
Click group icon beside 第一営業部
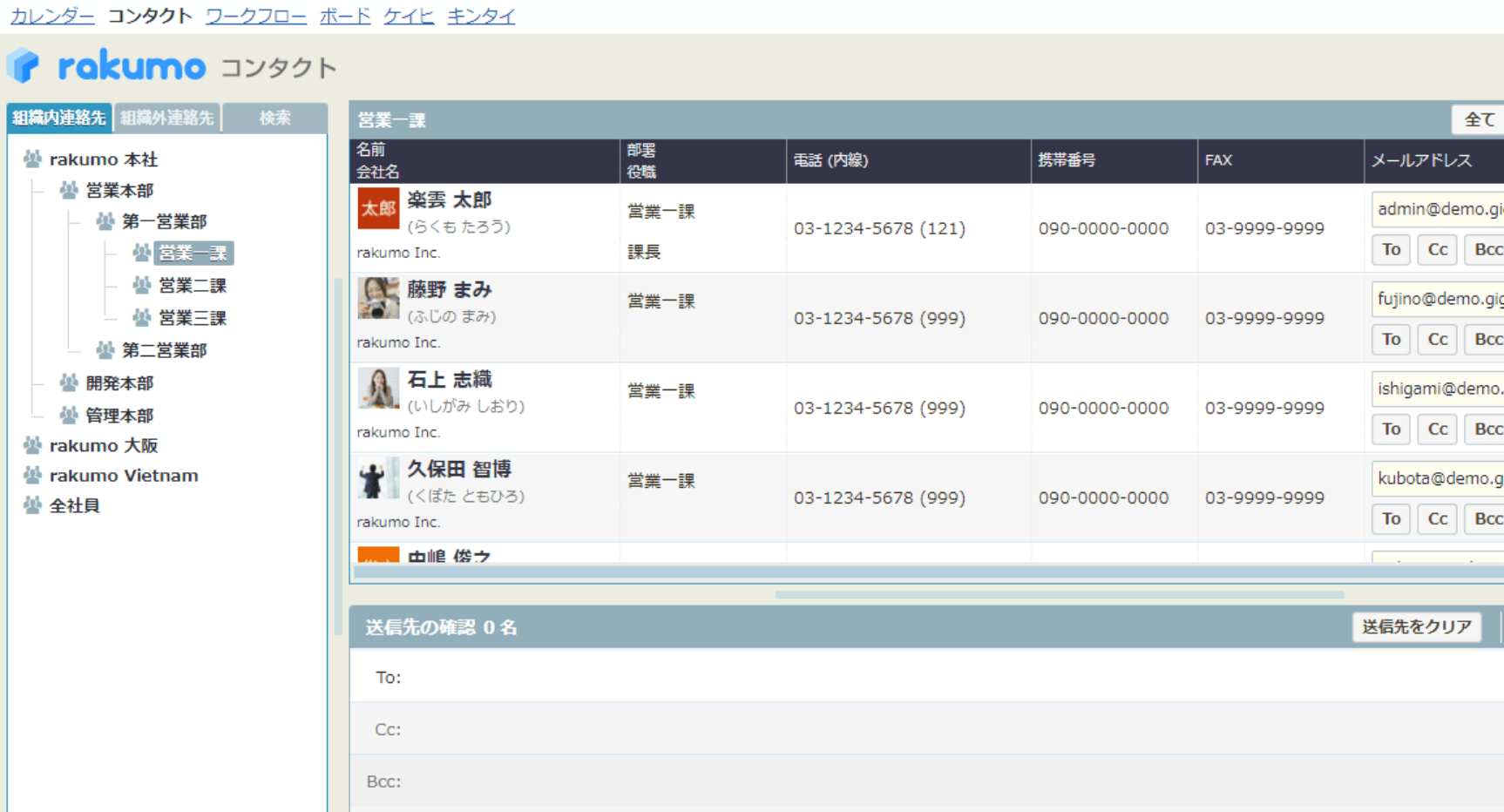(x=105, y=221)
